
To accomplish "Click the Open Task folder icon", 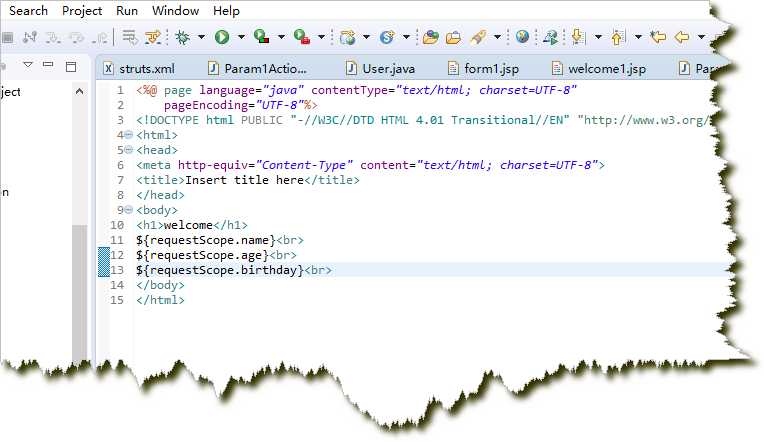I will [454, 37].
